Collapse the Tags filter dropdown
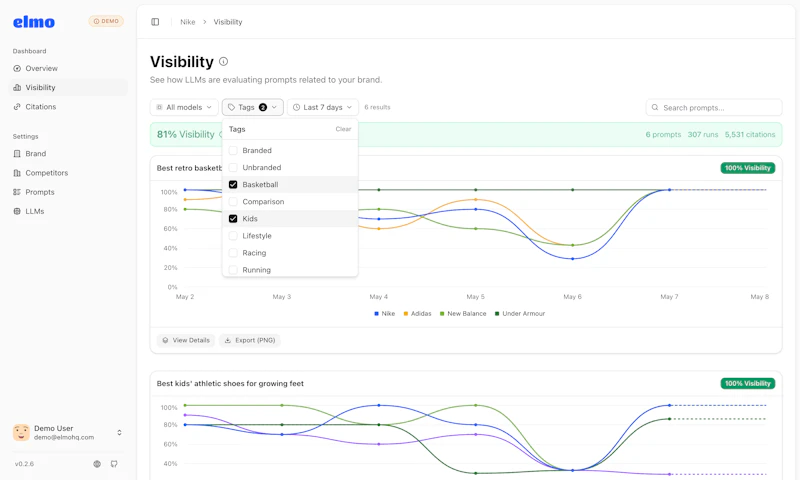The height and width of the screenshot is (480, 800). pyautogui.click(x=253, y=107)
